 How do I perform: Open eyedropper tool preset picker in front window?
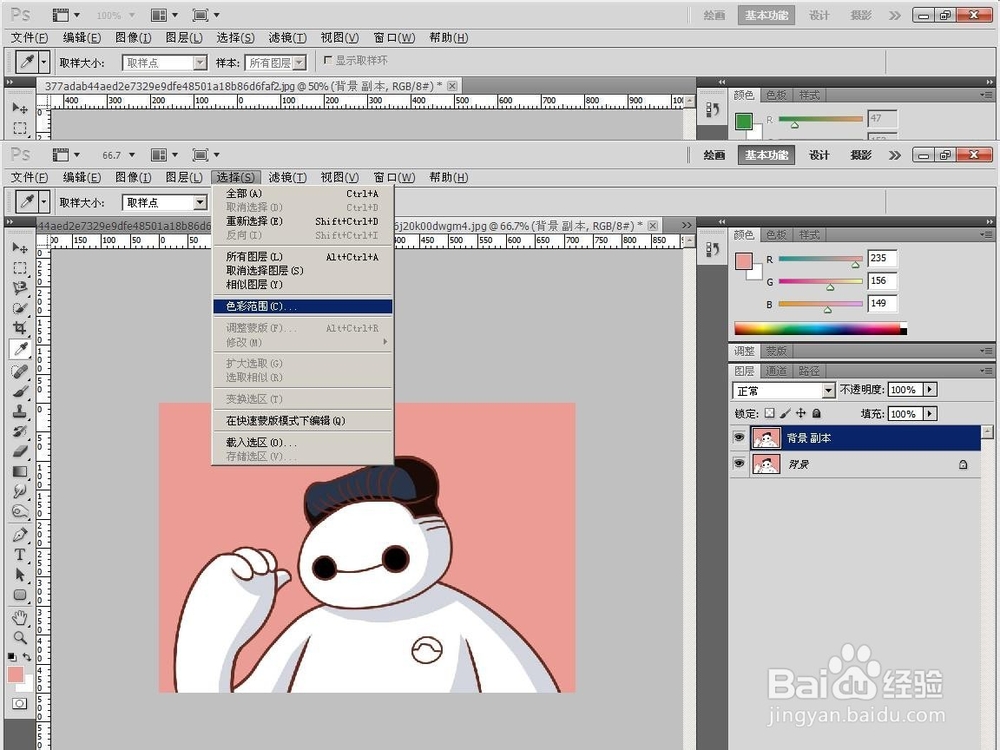pyautogui.click(x=44, y=202)
